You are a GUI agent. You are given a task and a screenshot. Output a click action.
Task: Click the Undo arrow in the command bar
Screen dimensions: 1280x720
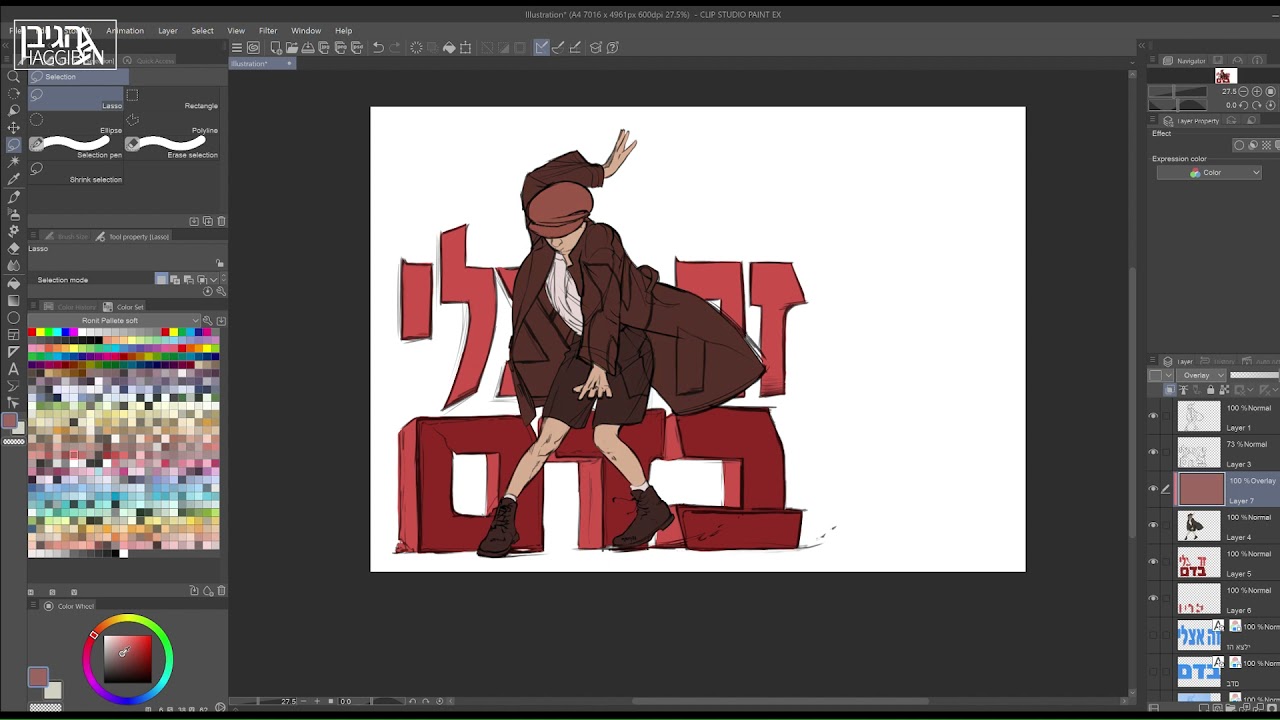[x=378, y=47]
